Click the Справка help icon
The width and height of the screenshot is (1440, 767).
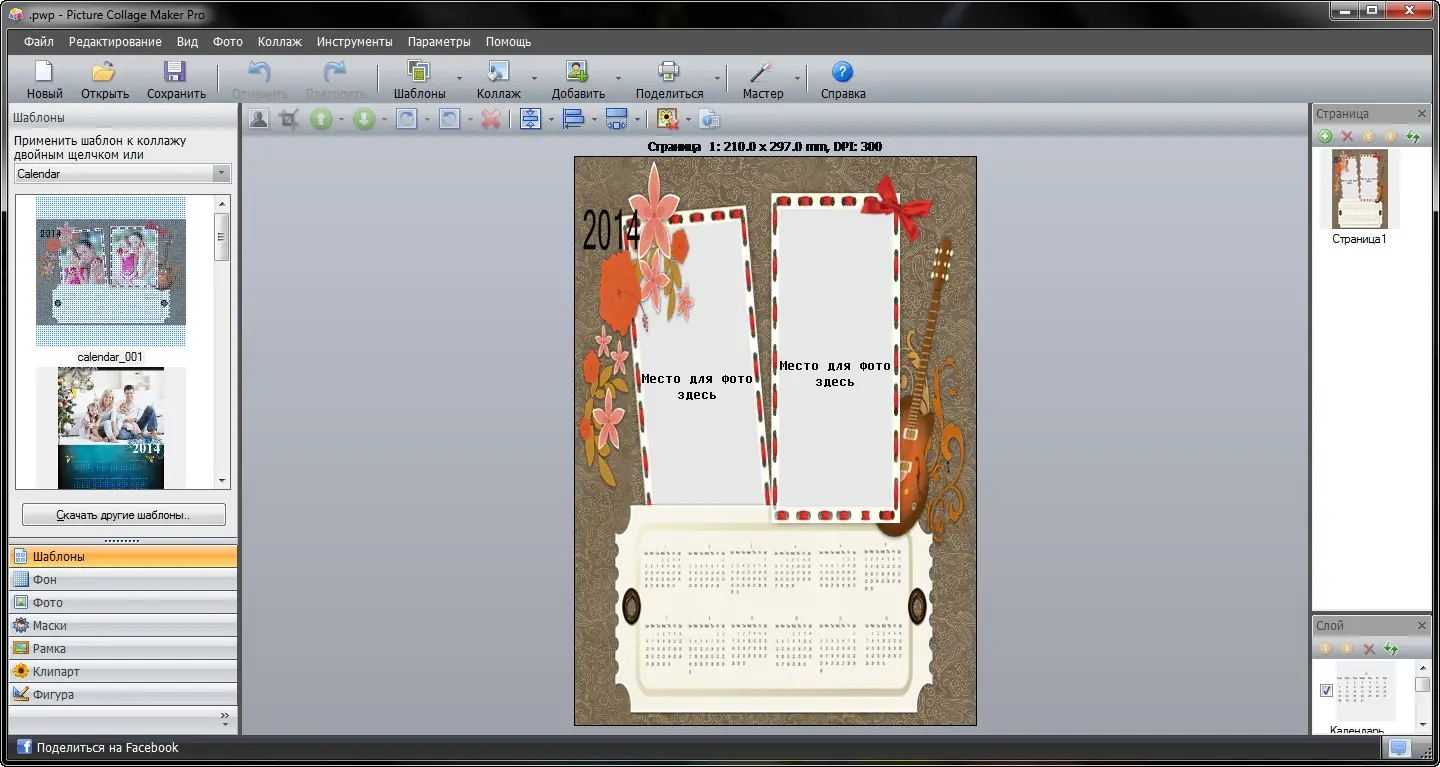click(842, 72)
